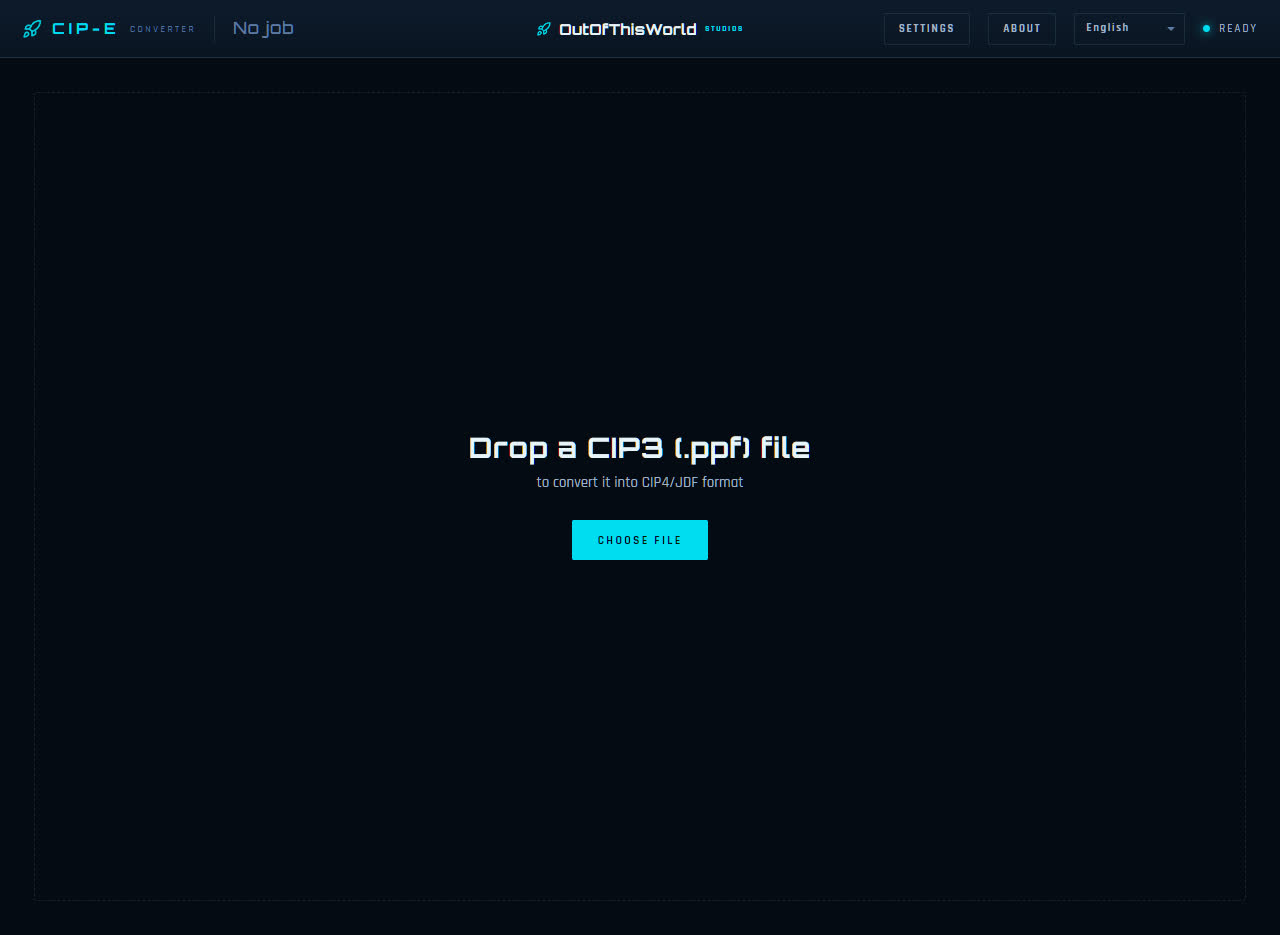
Task: Expand the English language dropdown
Action: [x=1129, y=29]
